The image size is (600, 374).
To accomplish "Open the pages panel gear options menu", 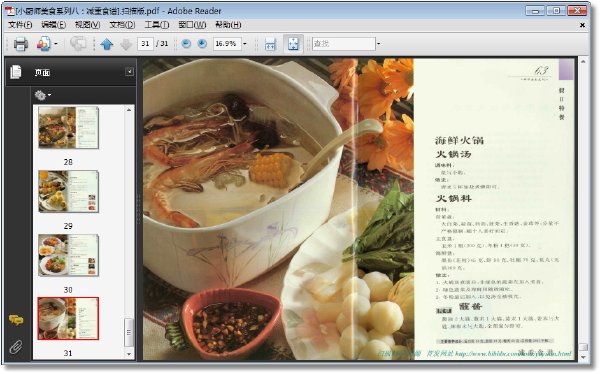I will pyautogui.click(x=42, y=95).
